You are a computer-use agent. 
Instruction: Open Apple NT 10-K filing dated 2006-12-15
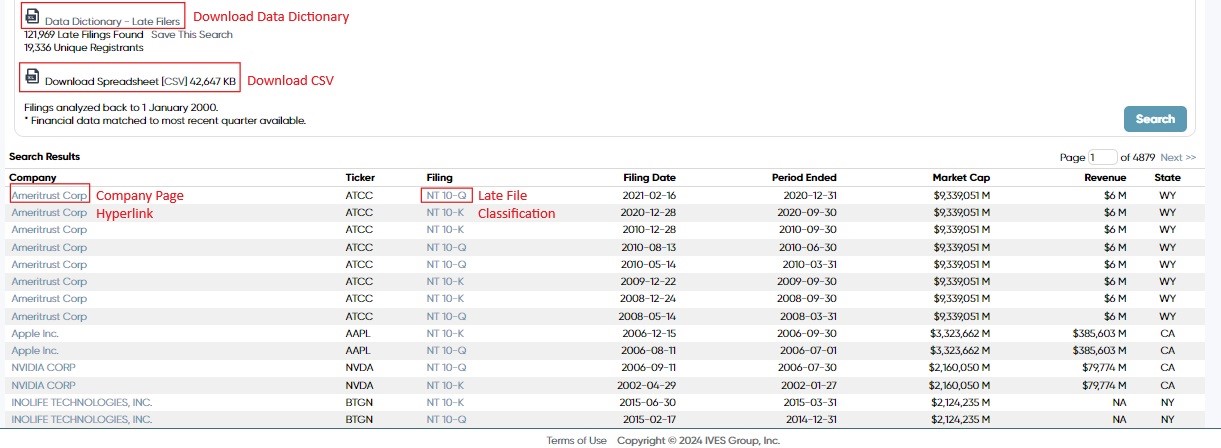pos(446,333)
